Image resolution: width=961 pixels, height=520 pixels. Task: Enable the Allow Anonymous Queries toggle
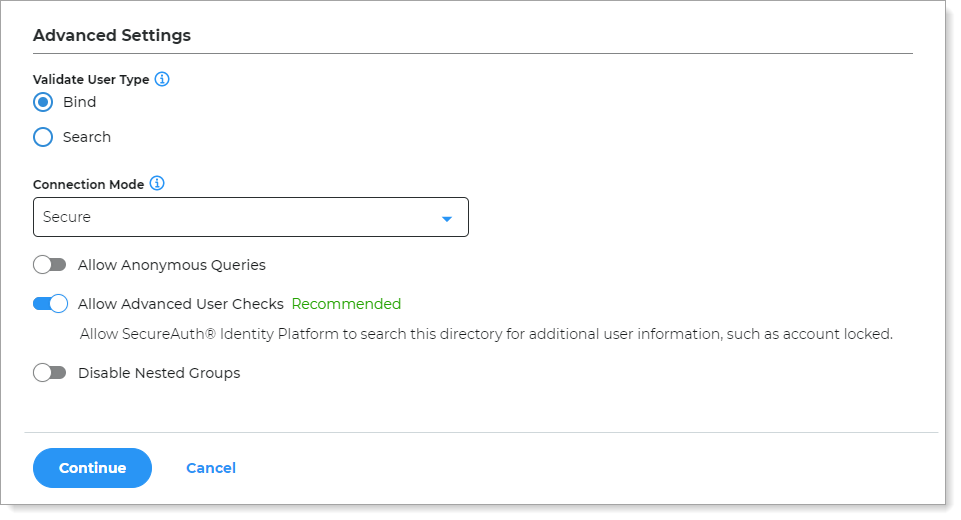tap(49, 265)
